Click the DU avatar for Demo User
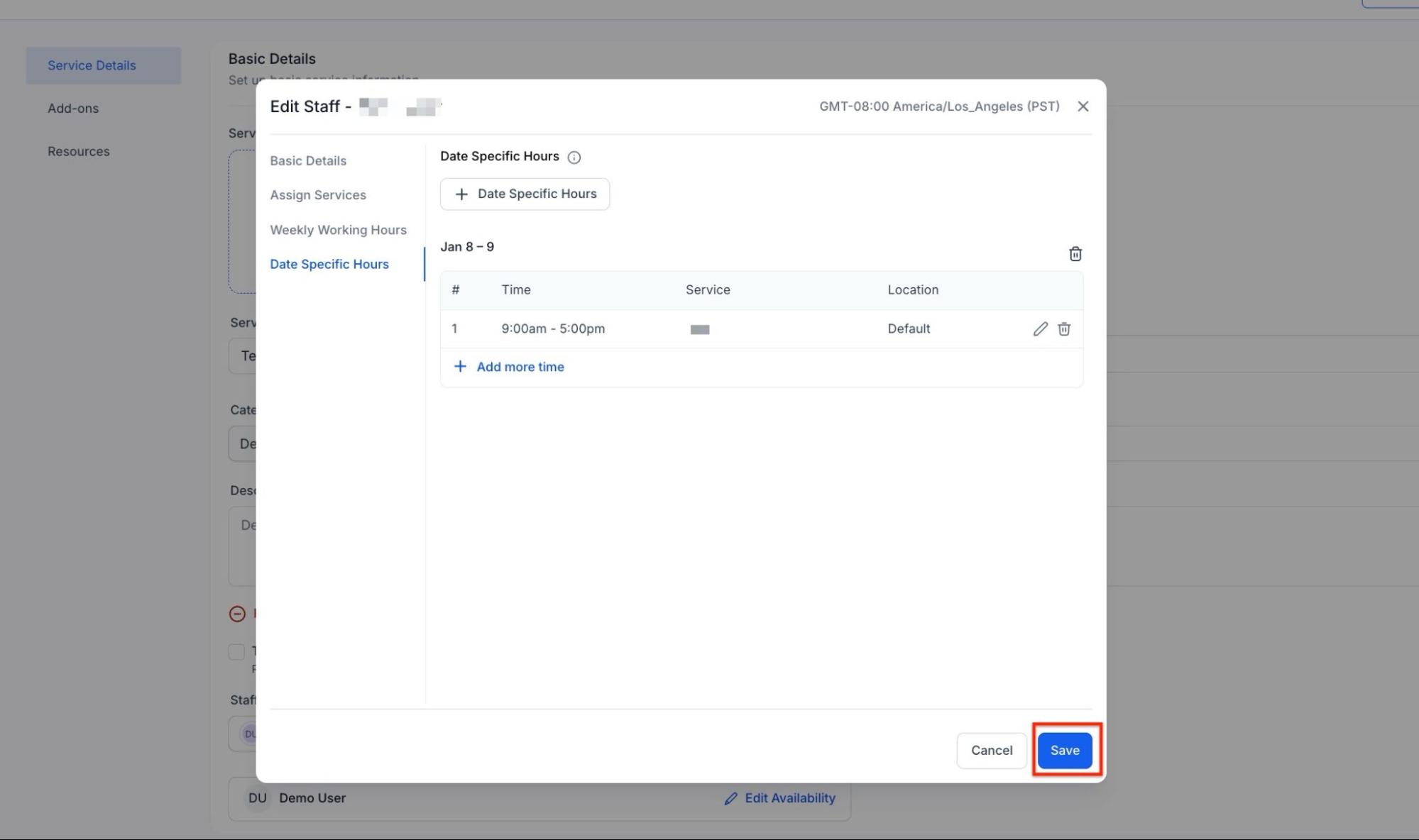The height and width of the screenshot is (840, 1419). point(257,798)
